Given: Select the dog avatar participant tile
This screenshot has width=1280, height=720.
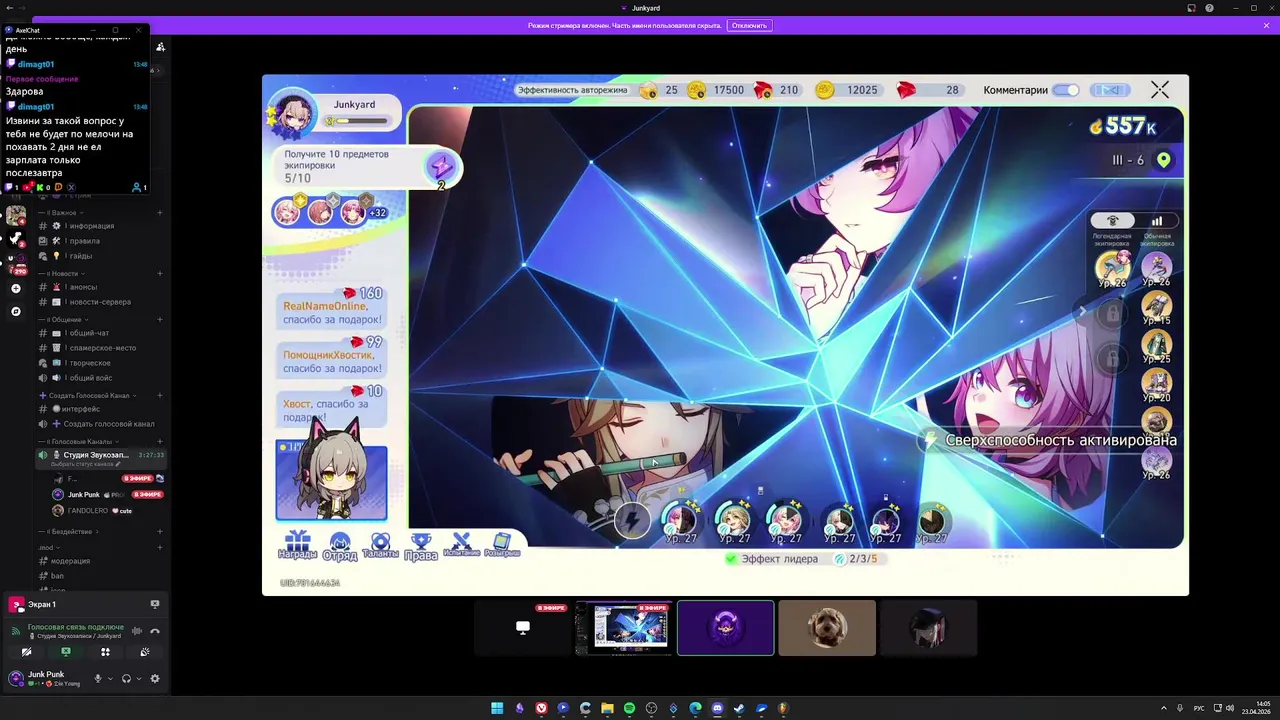Looking at the screenshot, I should pyautogui.click(x=827, y=628).
